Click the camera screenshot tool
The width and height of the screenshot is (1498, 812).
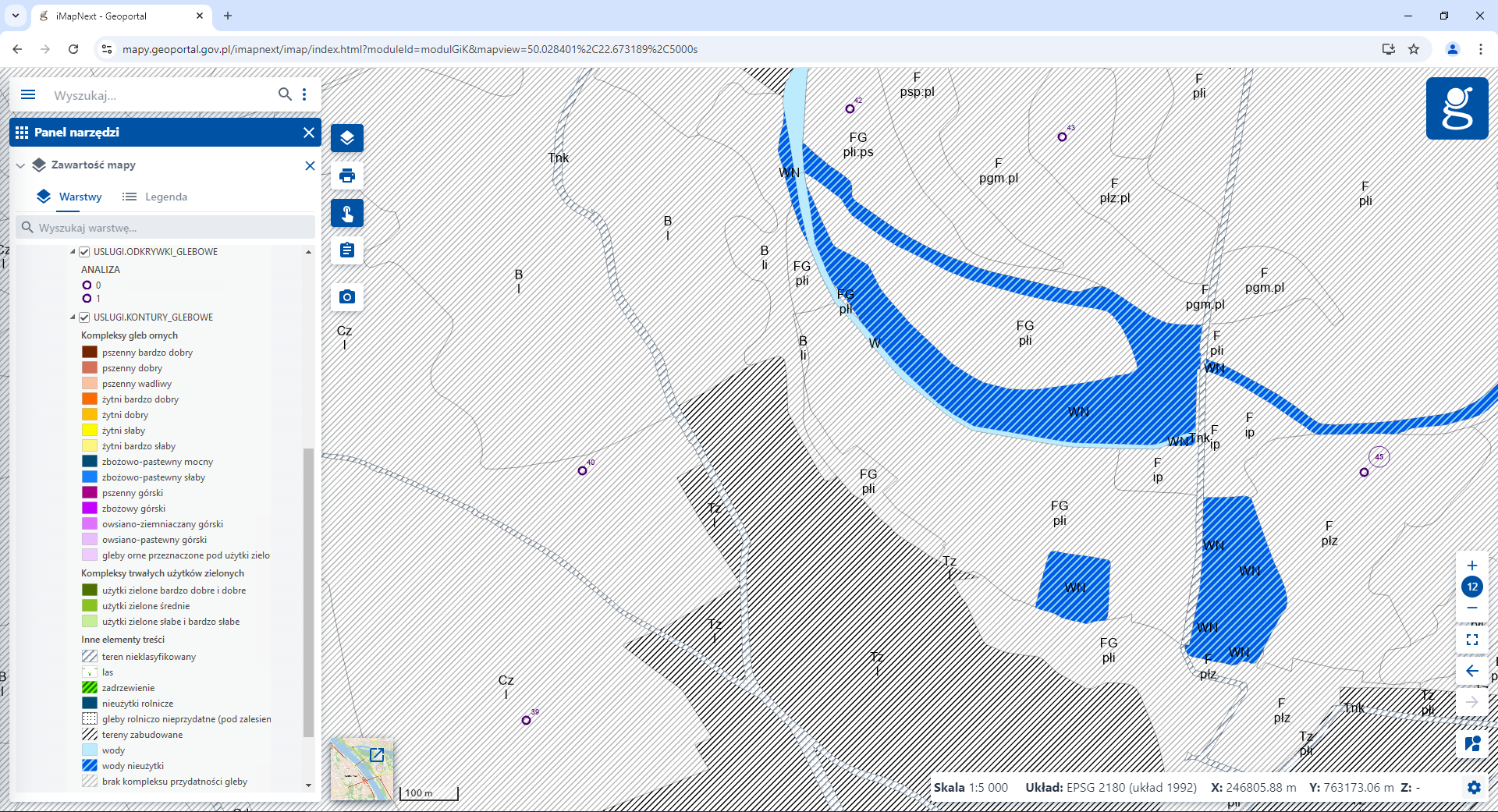pos(347,297)
